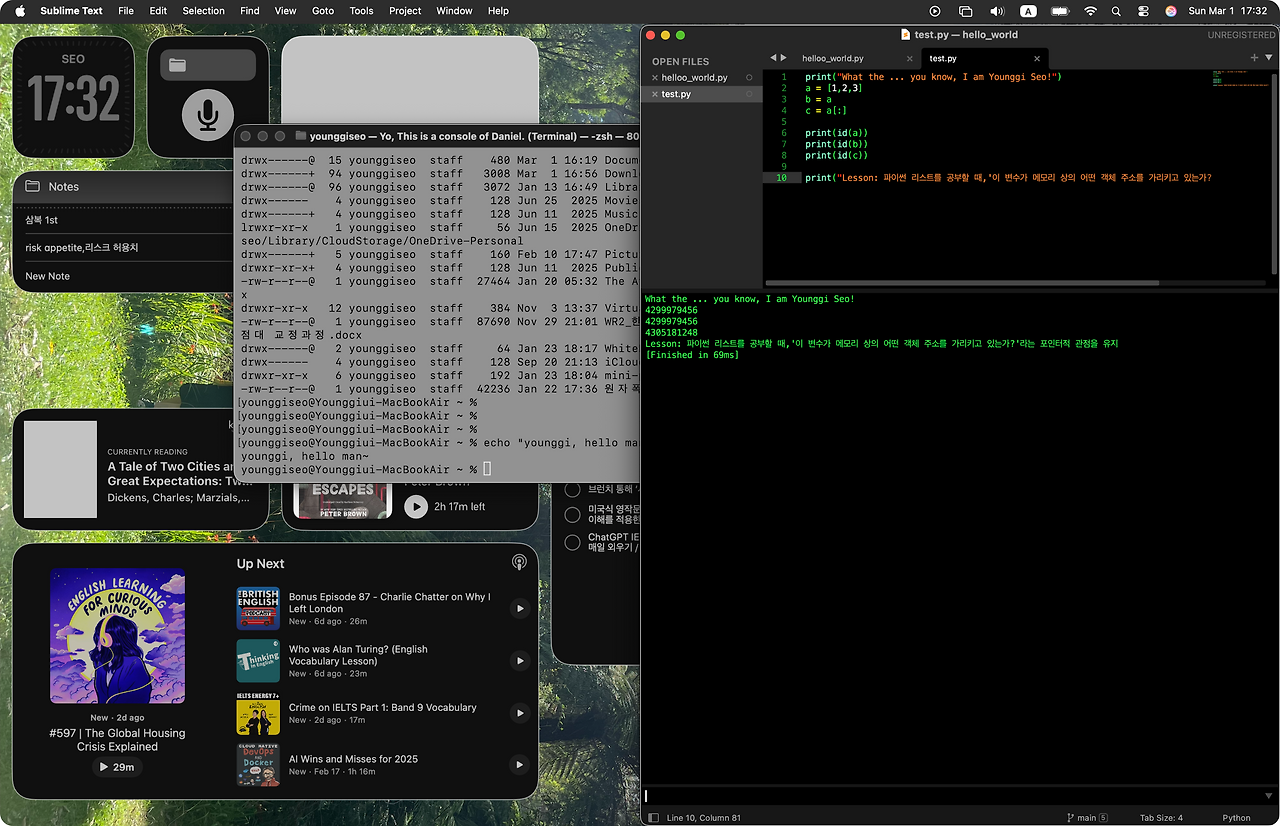Check the ChatGPT reminder circle
Viewport: 1280px width, 826px height.
click(x=572, y=543)
